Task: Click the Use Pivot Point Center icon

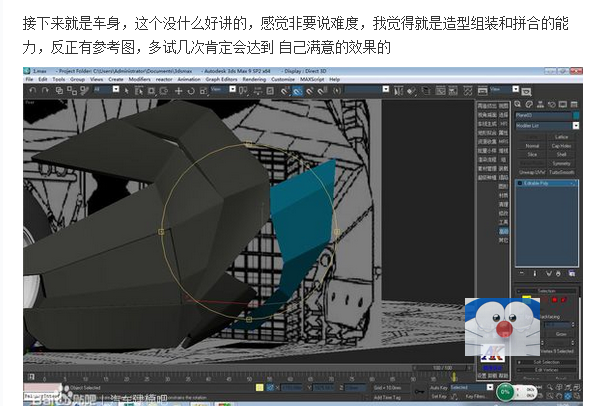Action: (x=243, y=91)
